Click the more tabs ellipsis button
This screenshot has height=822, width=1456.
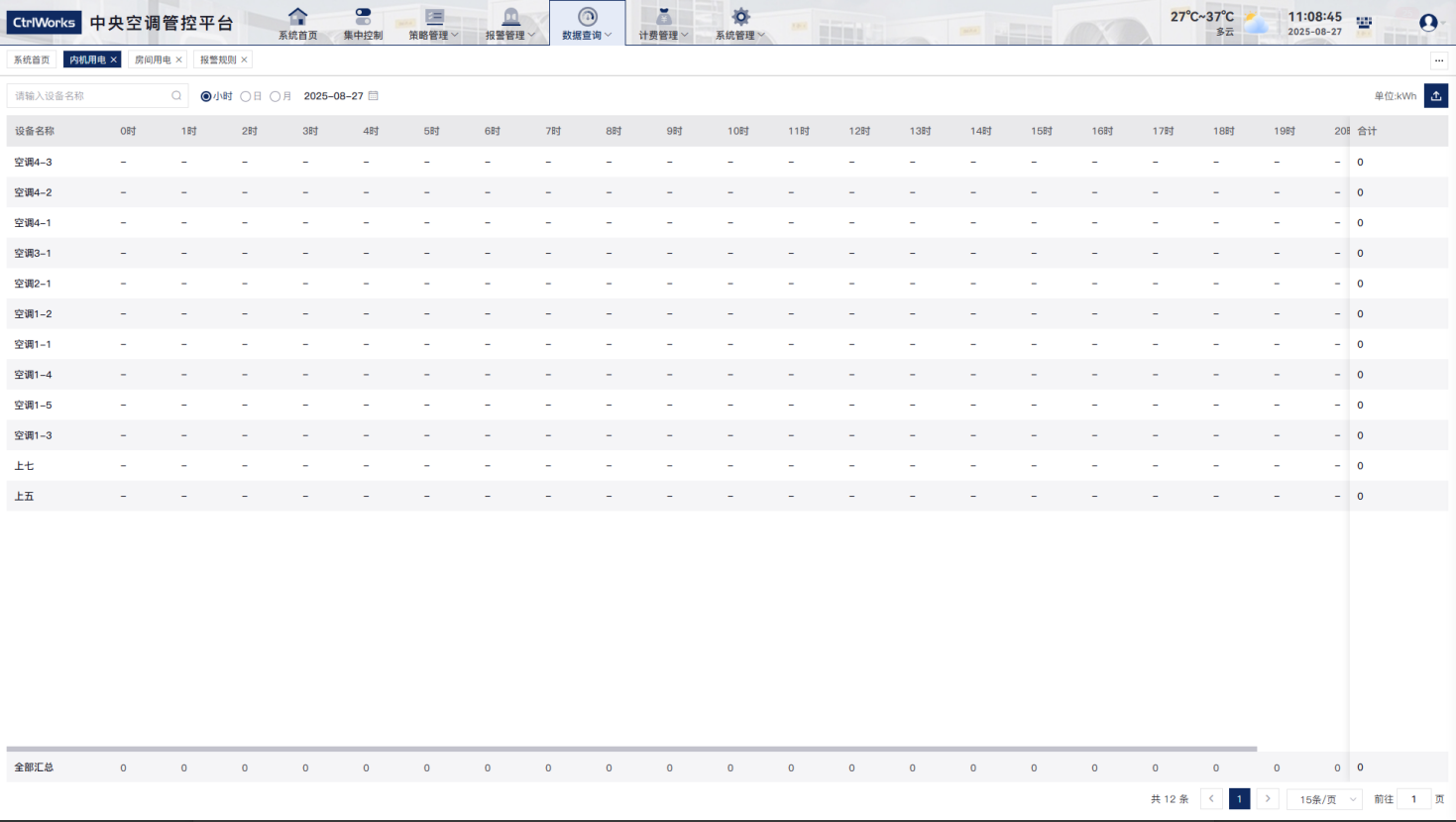click(1439, 60)
